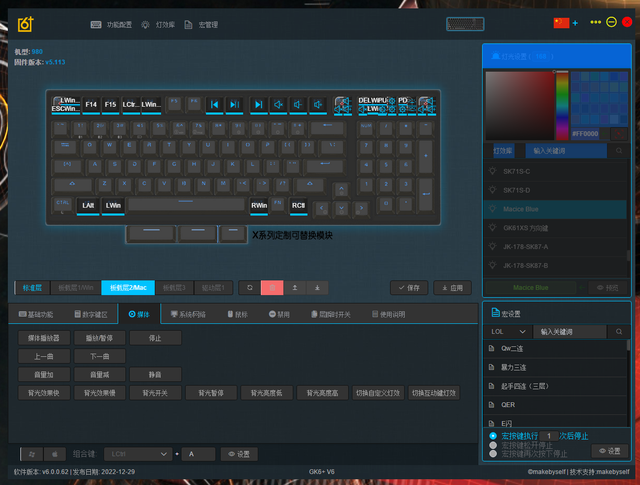Viewport: 640px width, 485px height.
Task: Pick a color in the saturation square
Action: [520, 106]
